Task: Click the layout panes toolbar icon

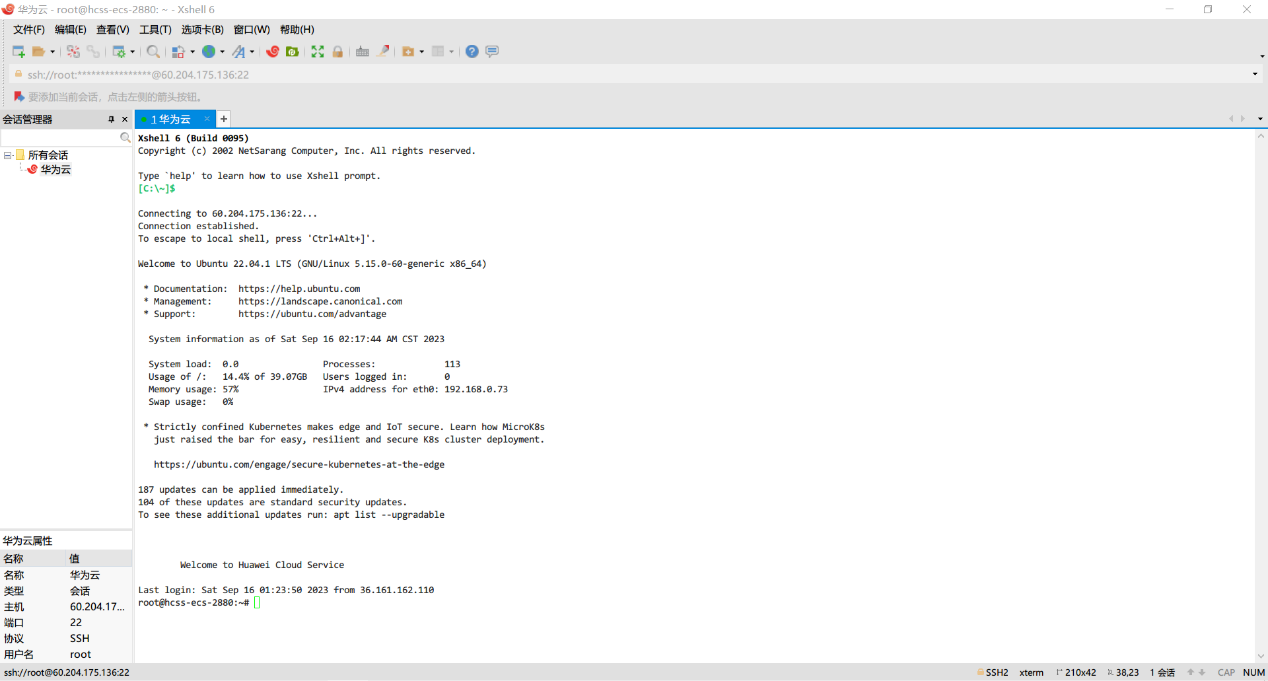Action: click(438, 51)
